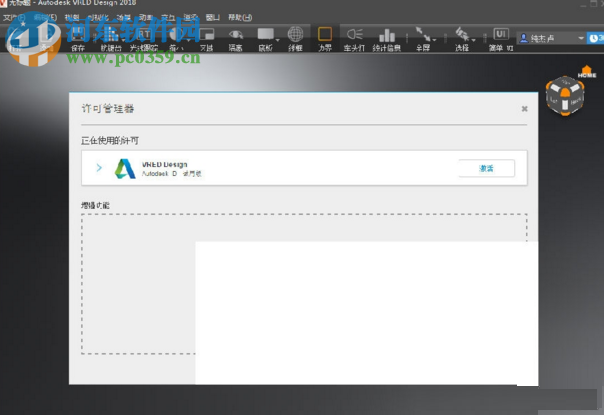Image resolution: width=604 pixels, height=415 pixels.
Task: Click the 激活 (Activate) button
Action: pos(487,168)
